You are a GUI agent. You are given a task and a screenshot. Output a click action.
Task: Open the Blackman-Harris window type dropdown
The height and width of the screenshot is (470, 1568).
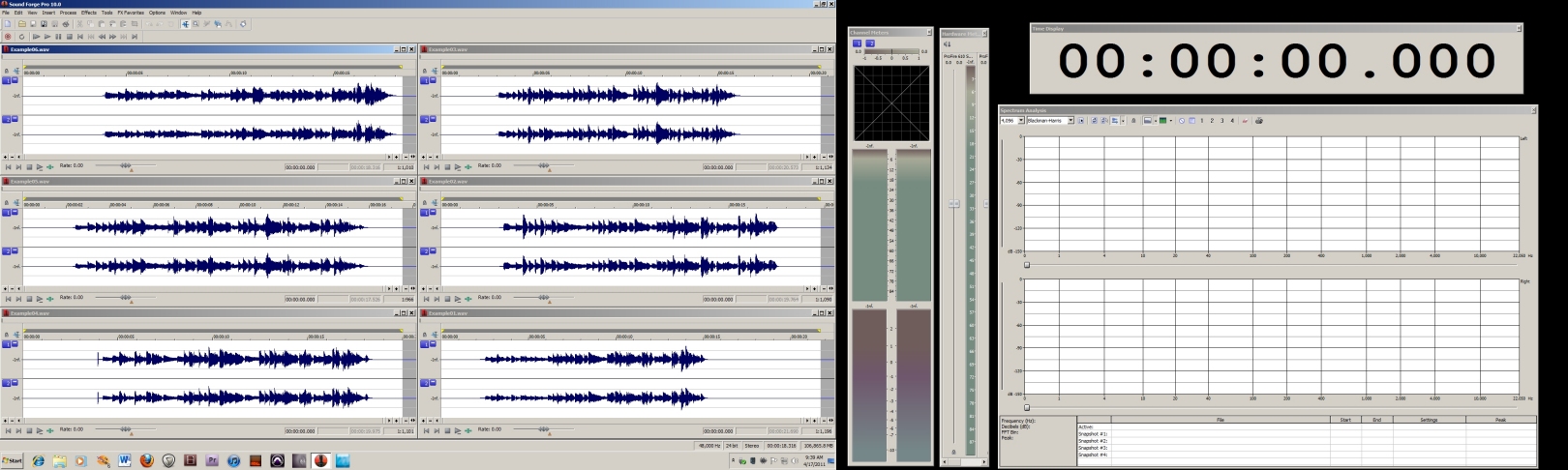[x=1070, y=121]
